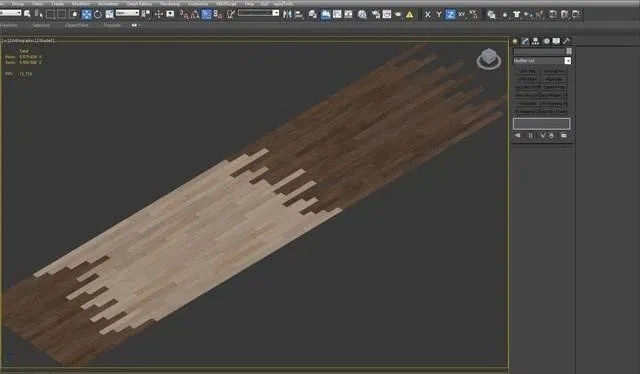Viewport: 640px width, 374px height.
Task: Open the Curve Editor
Action: (337, 15)
